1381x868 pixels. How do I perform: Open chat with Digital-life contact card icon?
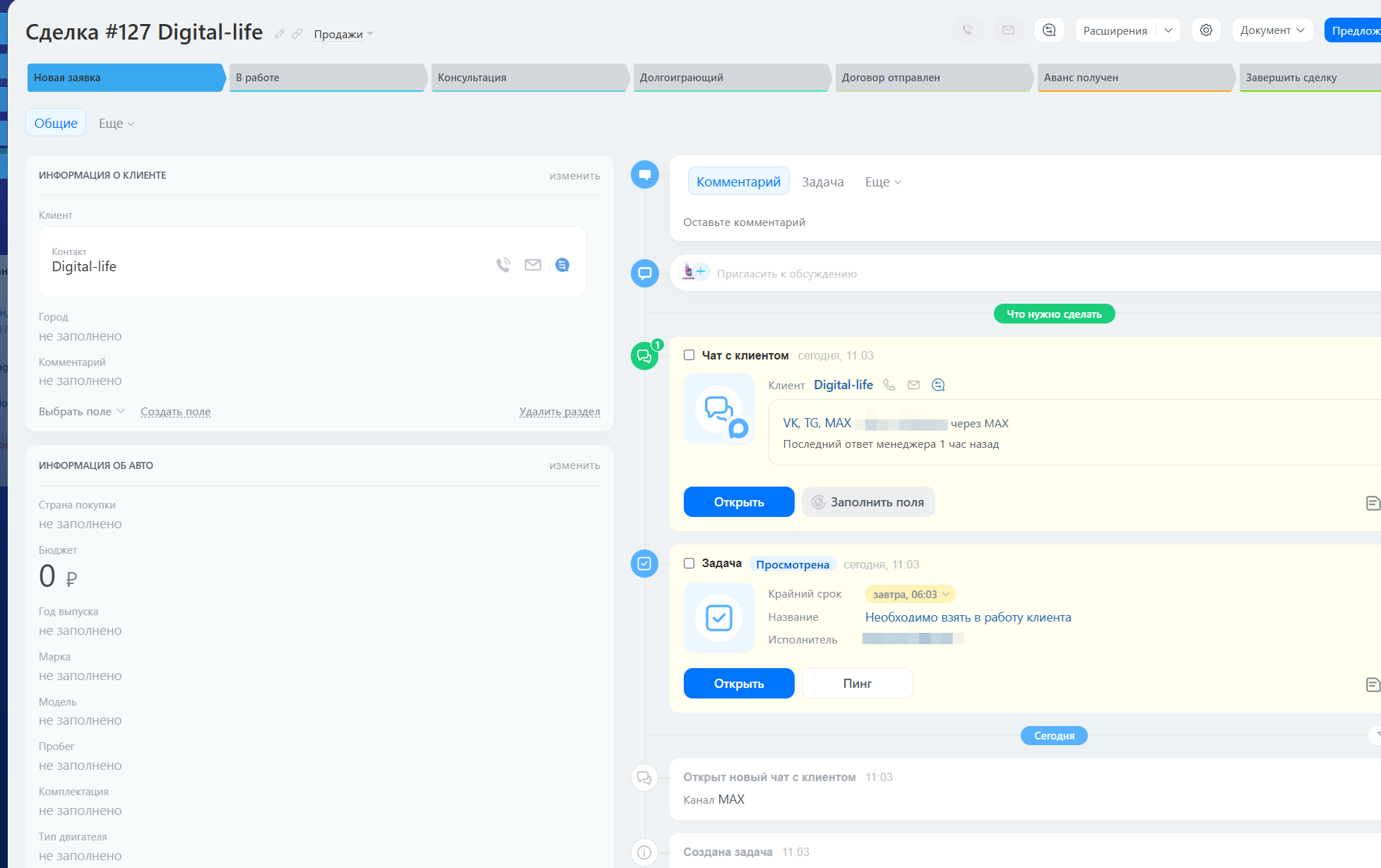(x=562, y=265)
